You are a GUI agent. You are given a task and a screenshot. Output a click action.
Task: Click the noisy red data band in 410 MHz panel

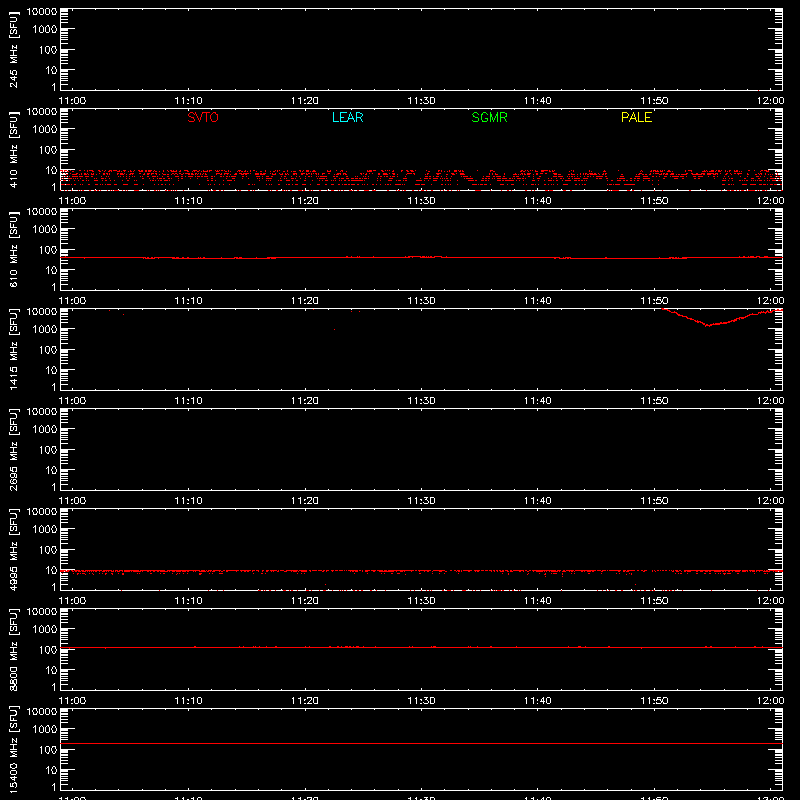(421, 178)
